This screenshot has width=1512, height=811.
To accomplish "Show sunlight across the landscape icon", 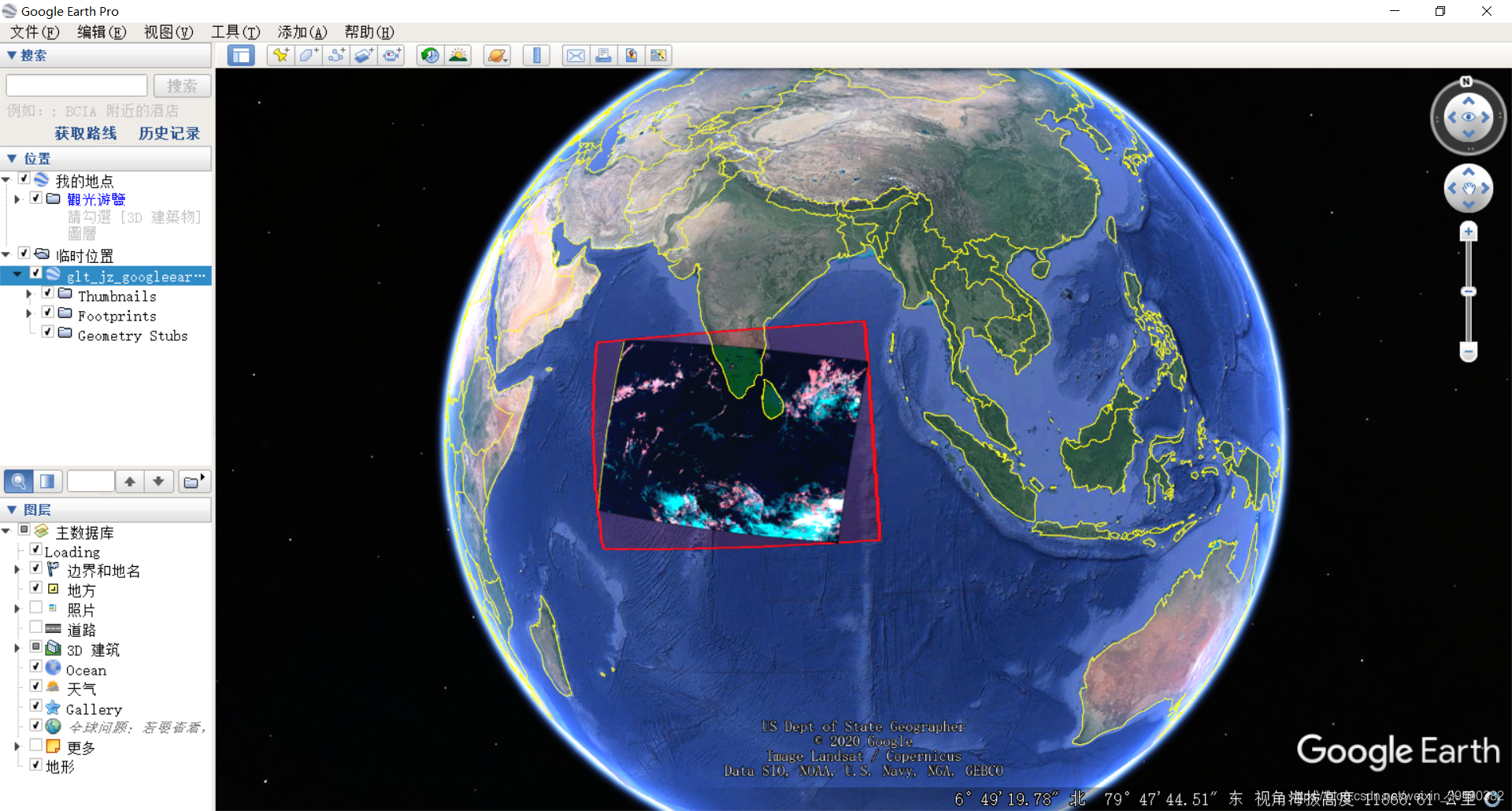I will click(x=458, y=55).
